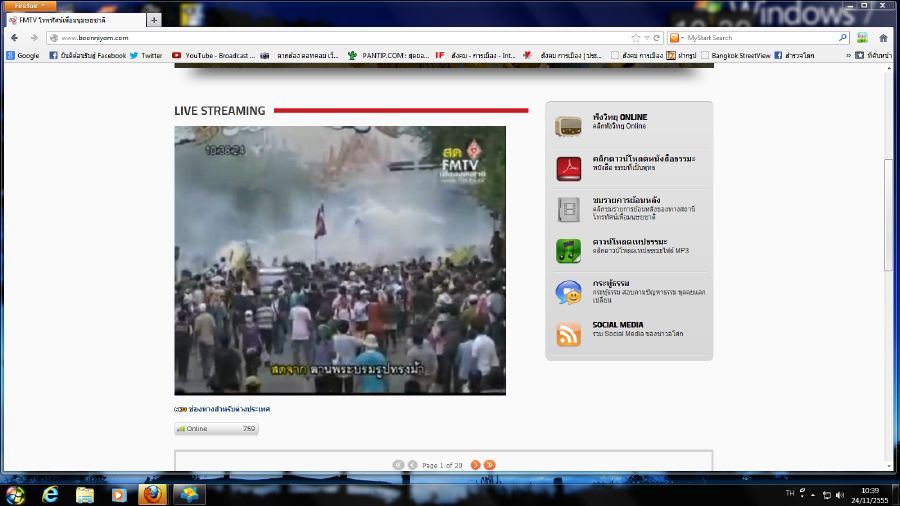Screen dimensions: 900x506
Task: Open Twitter bookmark
Action: pyautogui.click(x=146, y=56)
